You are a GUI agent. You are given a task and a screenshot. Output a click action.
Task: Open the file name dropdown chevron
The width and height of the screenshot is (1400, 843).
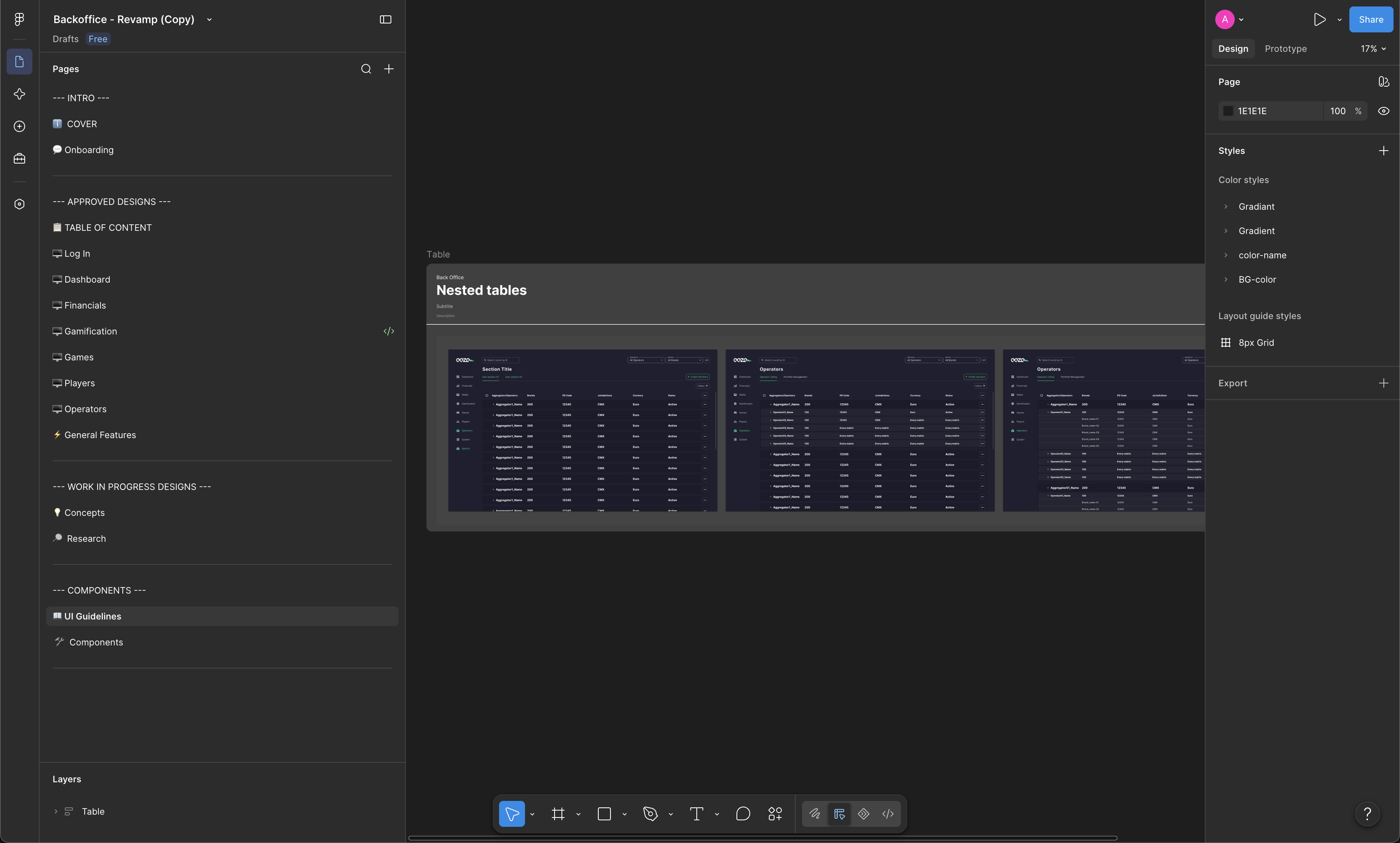[209, 19]
